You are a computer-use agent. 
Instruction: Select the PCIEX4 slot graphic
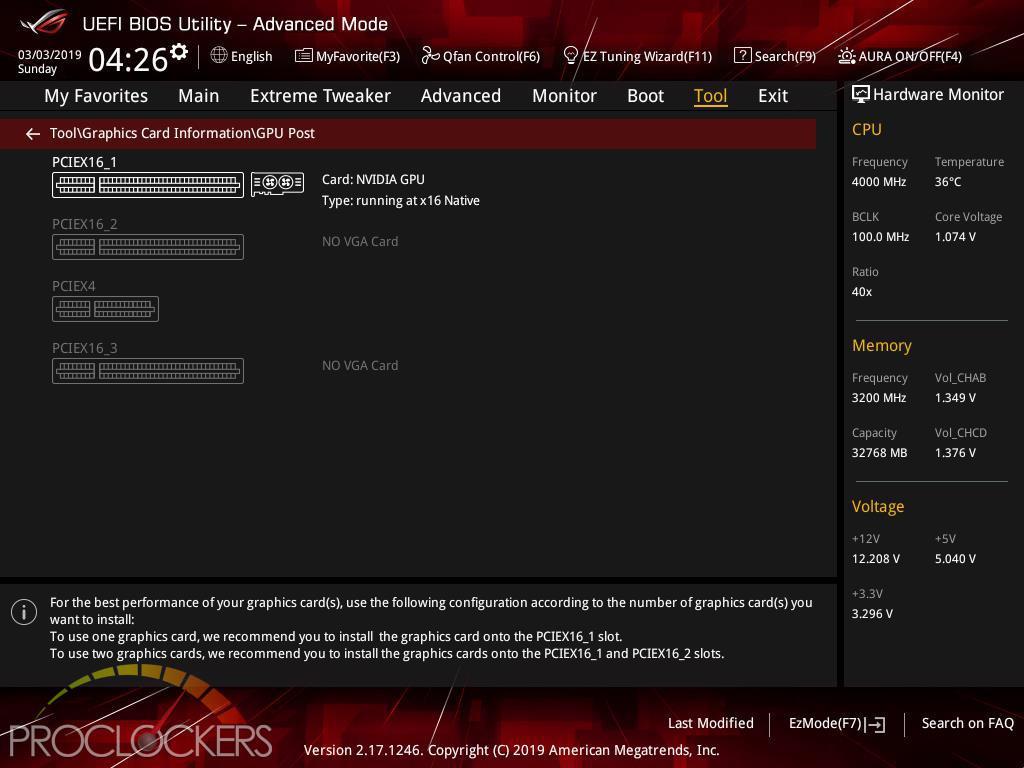coord(106,309)
